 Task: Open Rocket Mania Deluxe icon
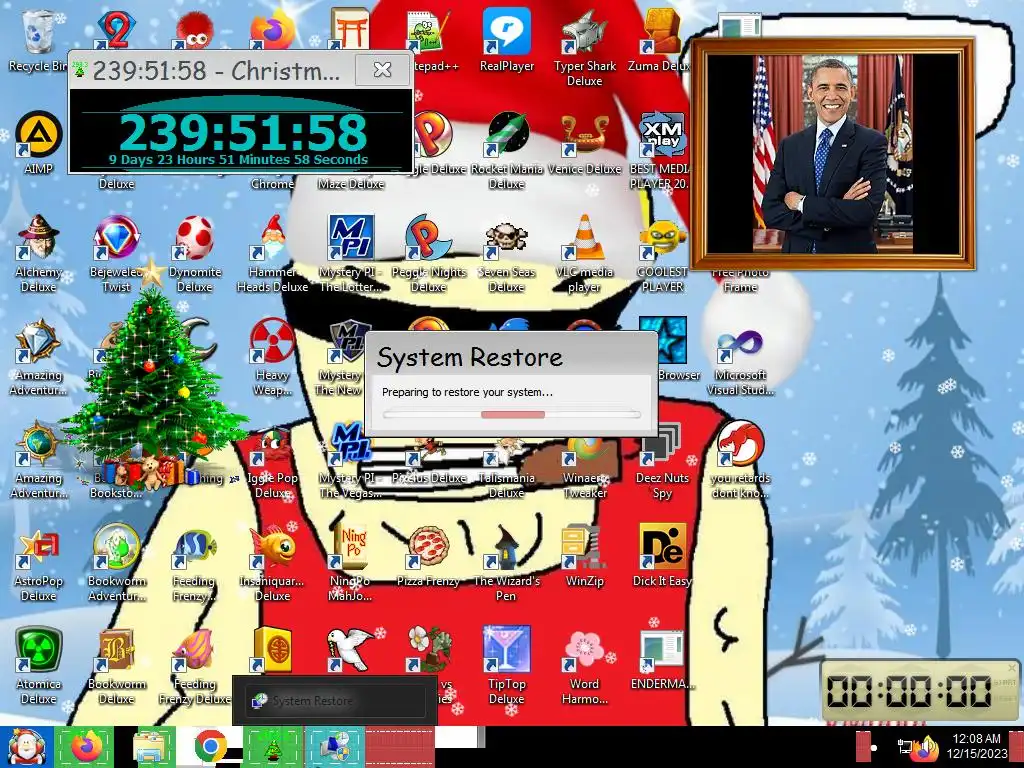507,150
